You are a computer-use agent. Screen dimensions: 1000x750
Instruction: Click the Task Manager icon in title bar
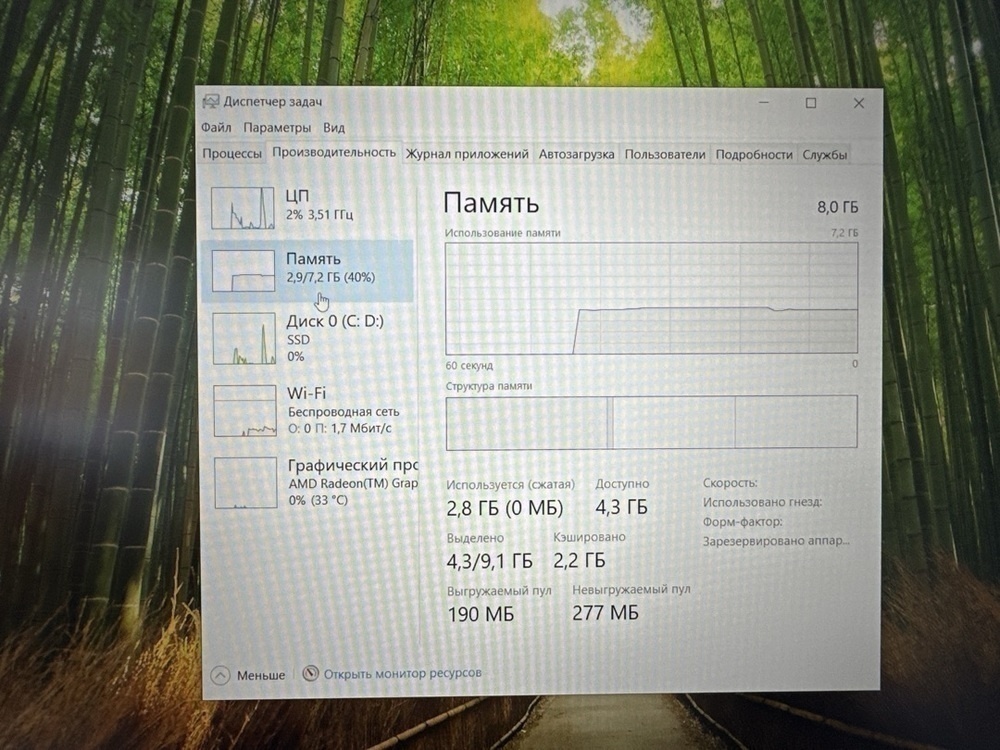point(211,101)
